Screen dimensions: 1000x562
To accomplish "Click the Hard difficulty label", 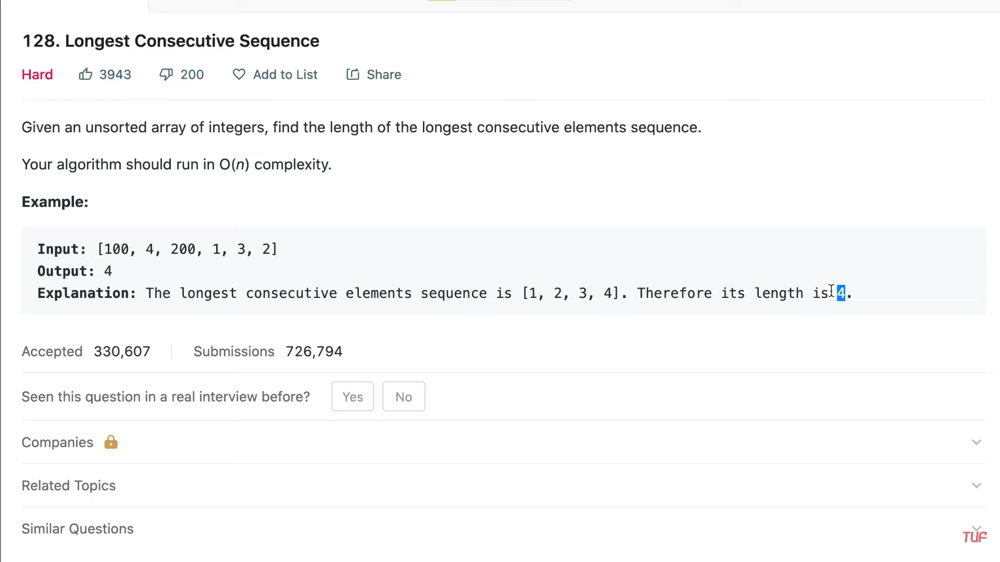I will point(37,75).
